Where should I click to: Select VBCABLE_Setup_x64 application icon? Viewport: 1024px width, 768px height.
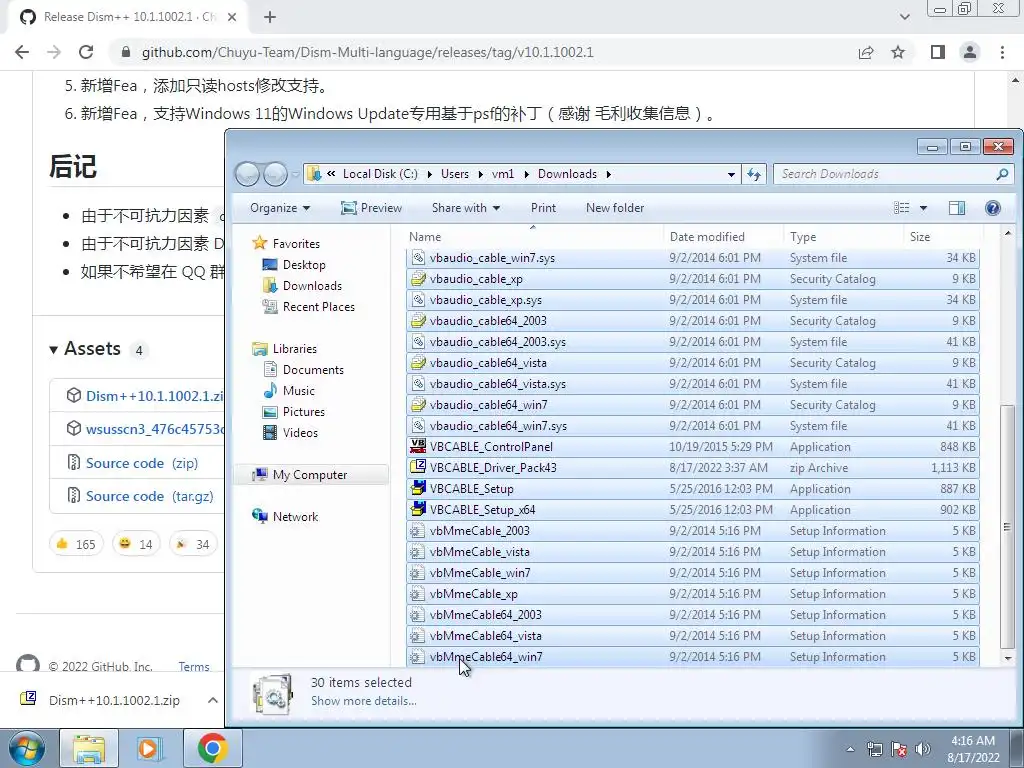(418, 509)
